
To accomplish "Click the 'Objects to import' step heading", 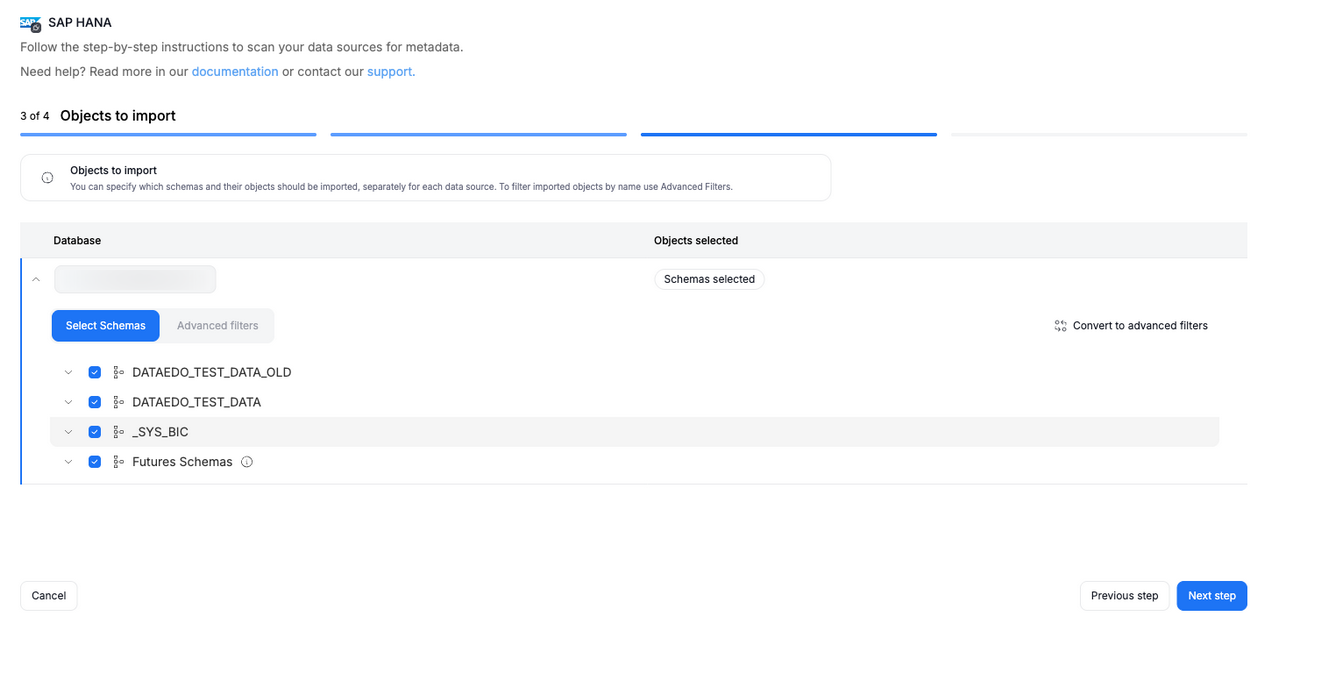I will (118, 116).
